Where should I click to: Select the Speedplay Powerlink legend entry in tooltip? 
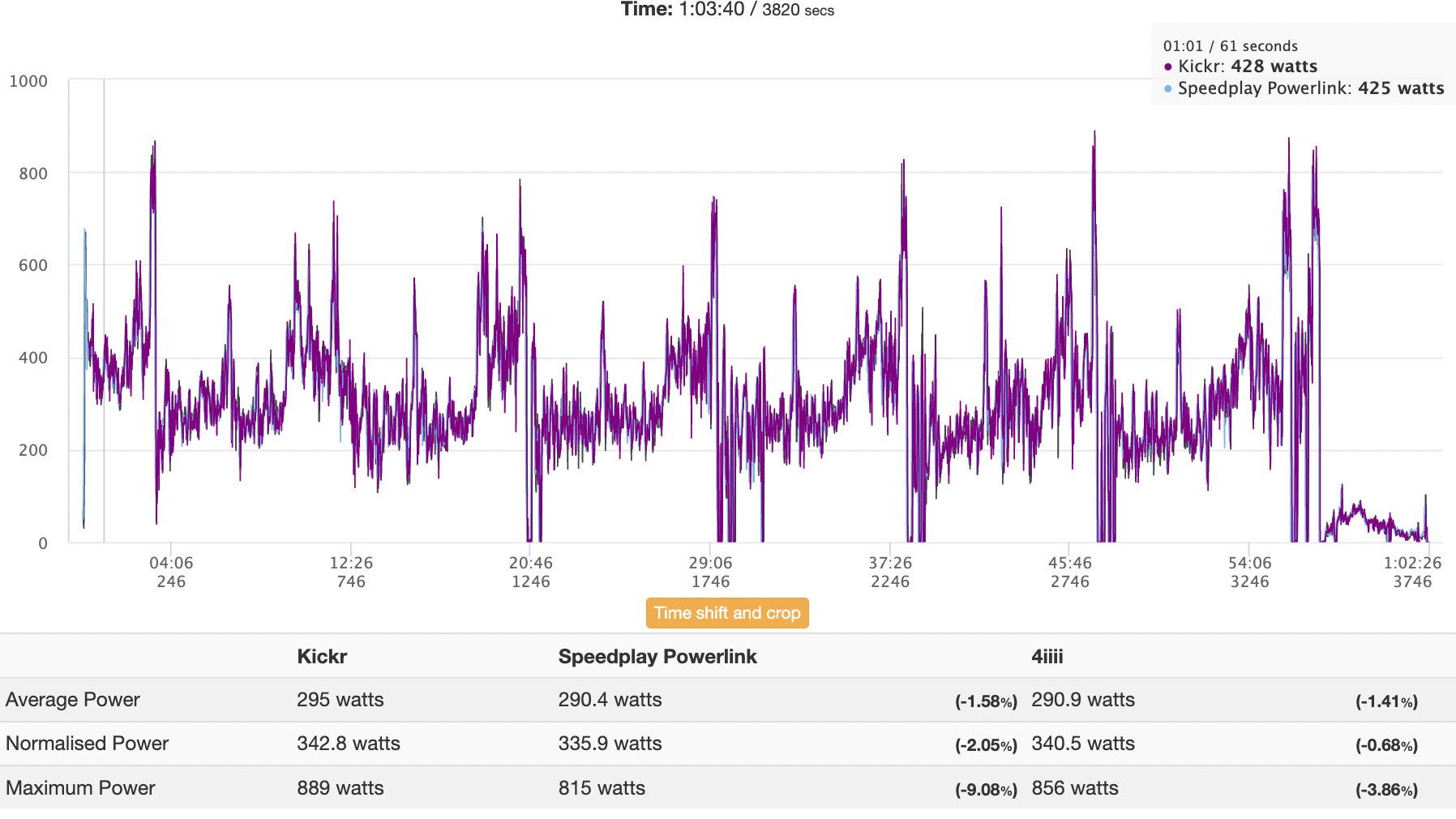[x=1304, y=88]
